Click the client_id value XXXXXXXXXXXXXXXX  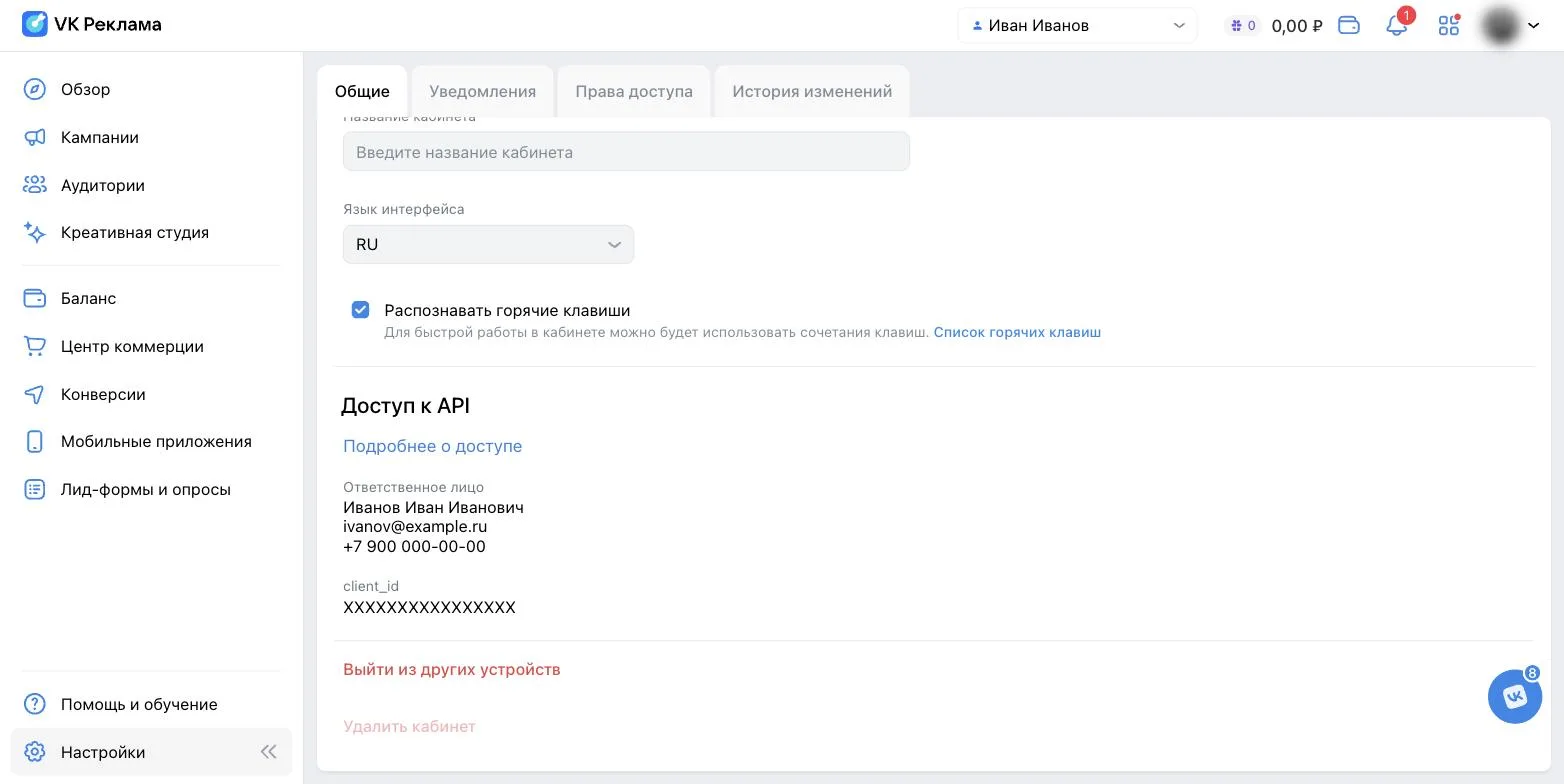(x=429, y=607)
